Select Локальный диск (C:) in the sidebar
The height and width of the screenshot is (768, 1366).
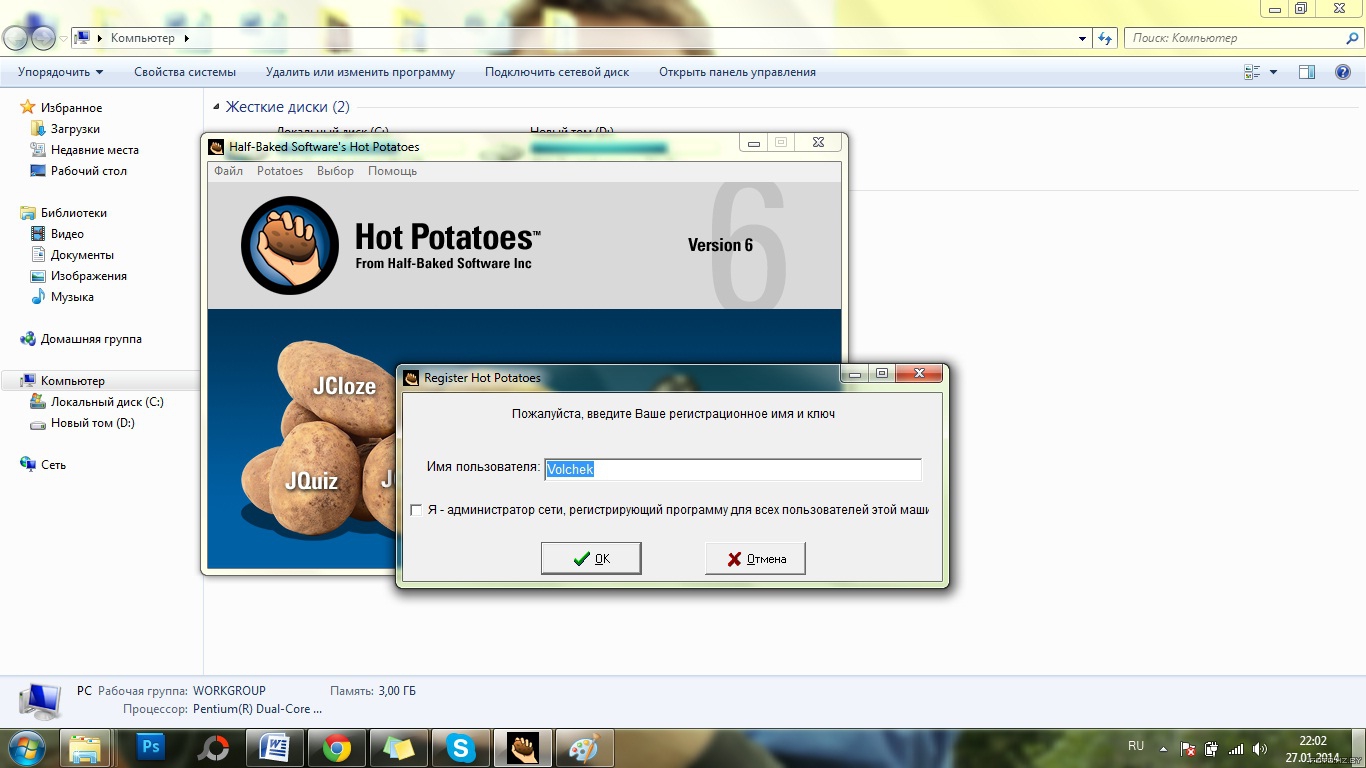pyautogui.click(x=107, y=402)
